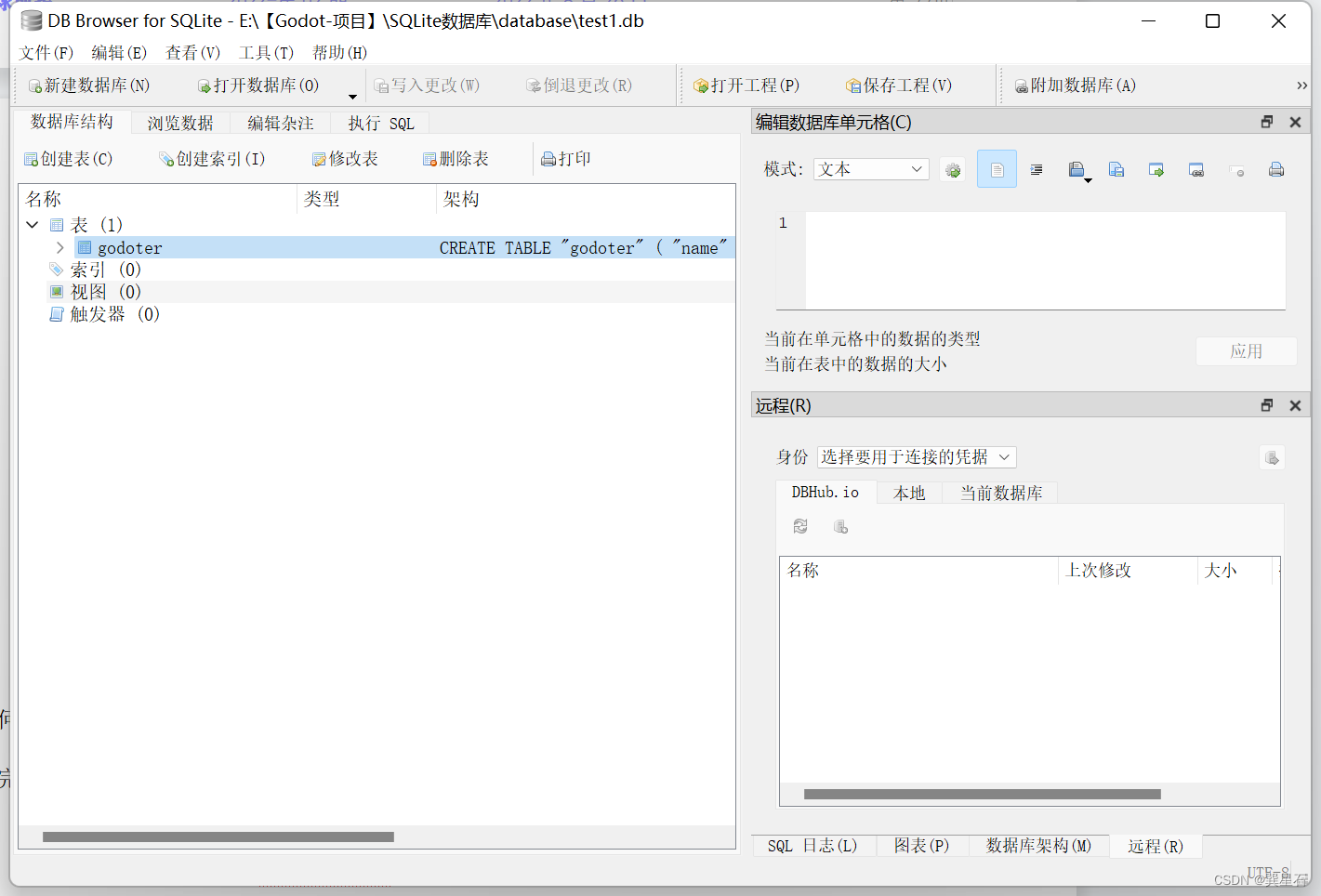
Task: Switch to the 执行 SQL tab
Action: pyautogui.click(x=379, y=122)
